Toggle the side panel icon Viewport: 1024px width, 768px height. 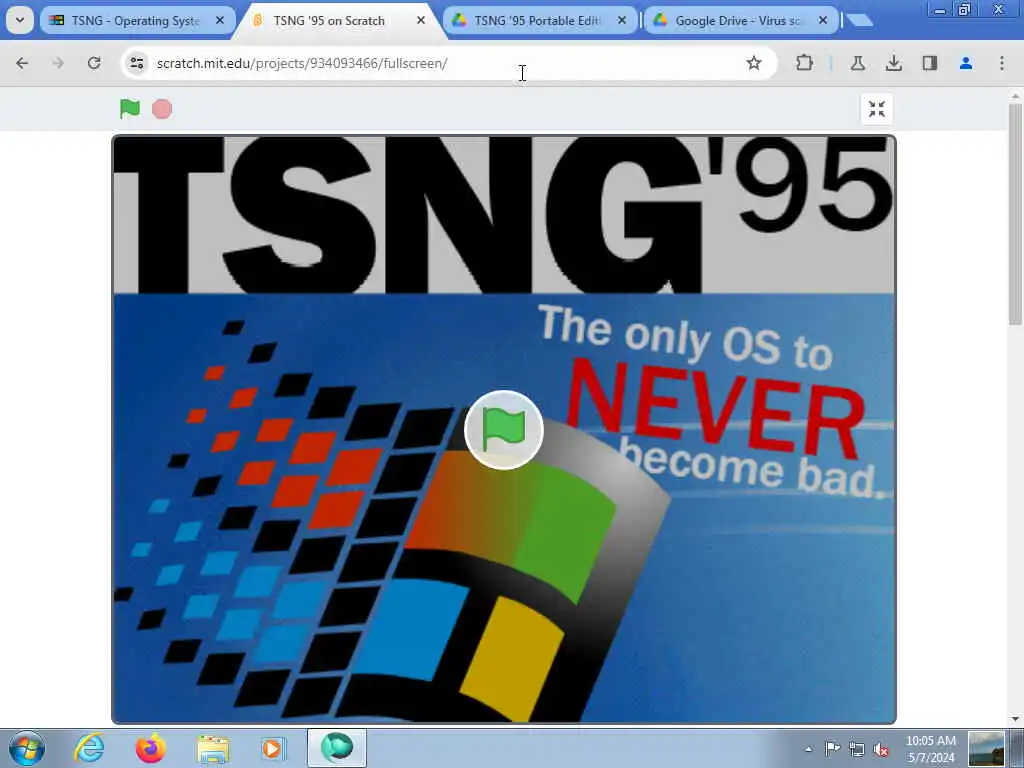[x=929, y=63]
